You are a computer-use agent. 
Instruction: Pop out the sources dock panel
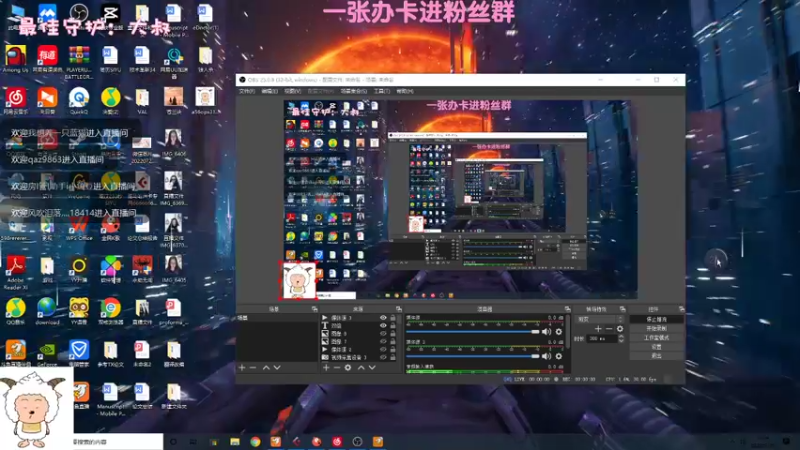tap(398, 309)
